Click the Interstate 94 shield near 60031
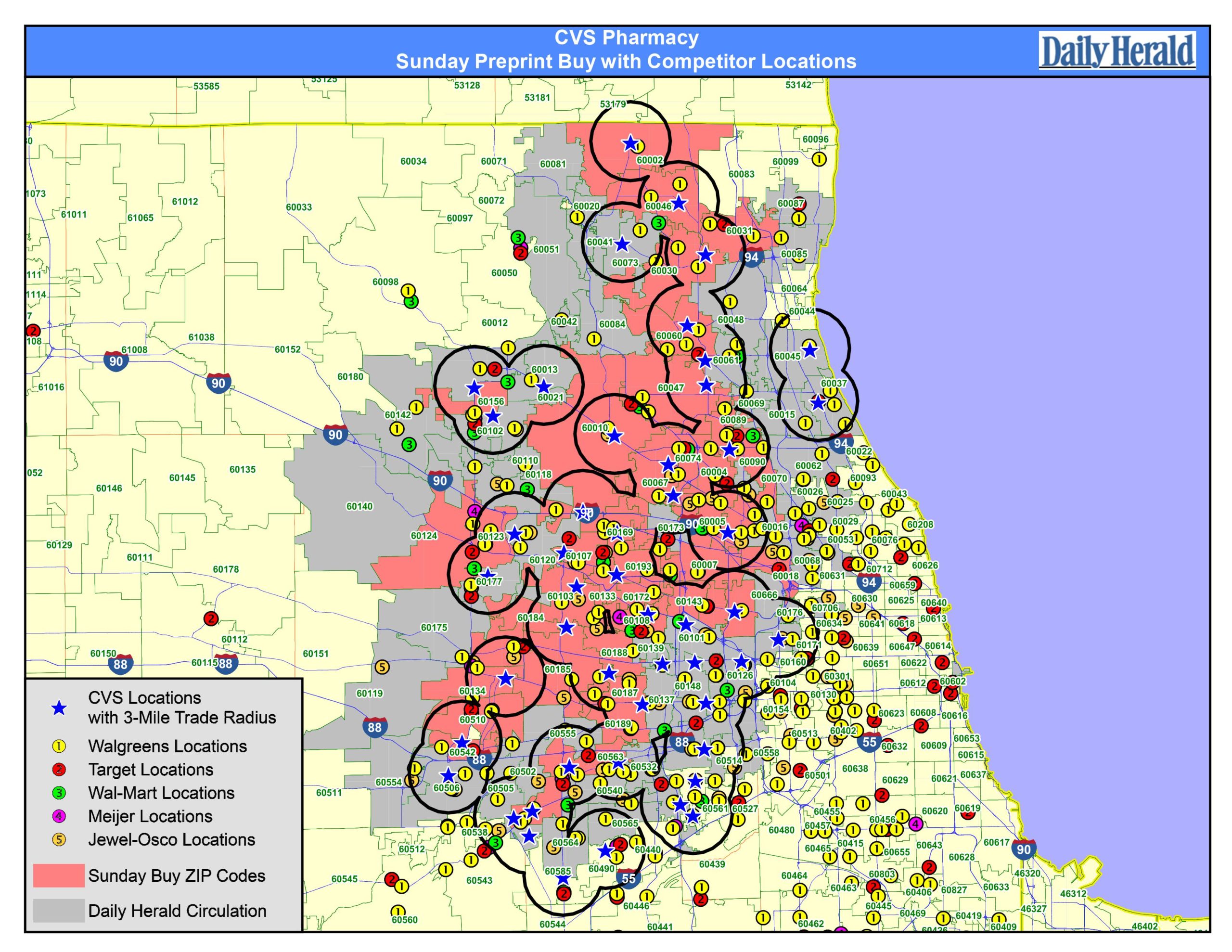Viewport: 1232px width, 952px height. [x=751, y=257]
